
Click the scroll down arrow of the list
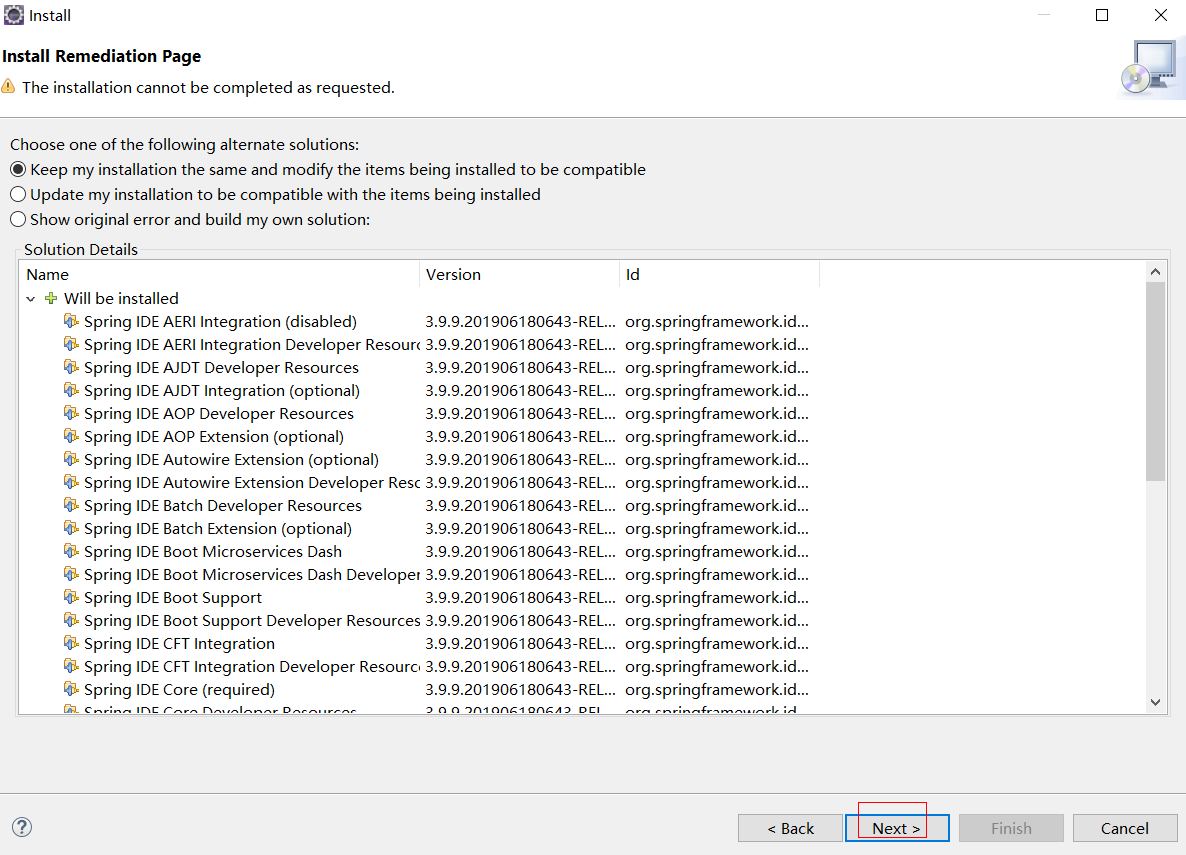(x=1156, y=703)
